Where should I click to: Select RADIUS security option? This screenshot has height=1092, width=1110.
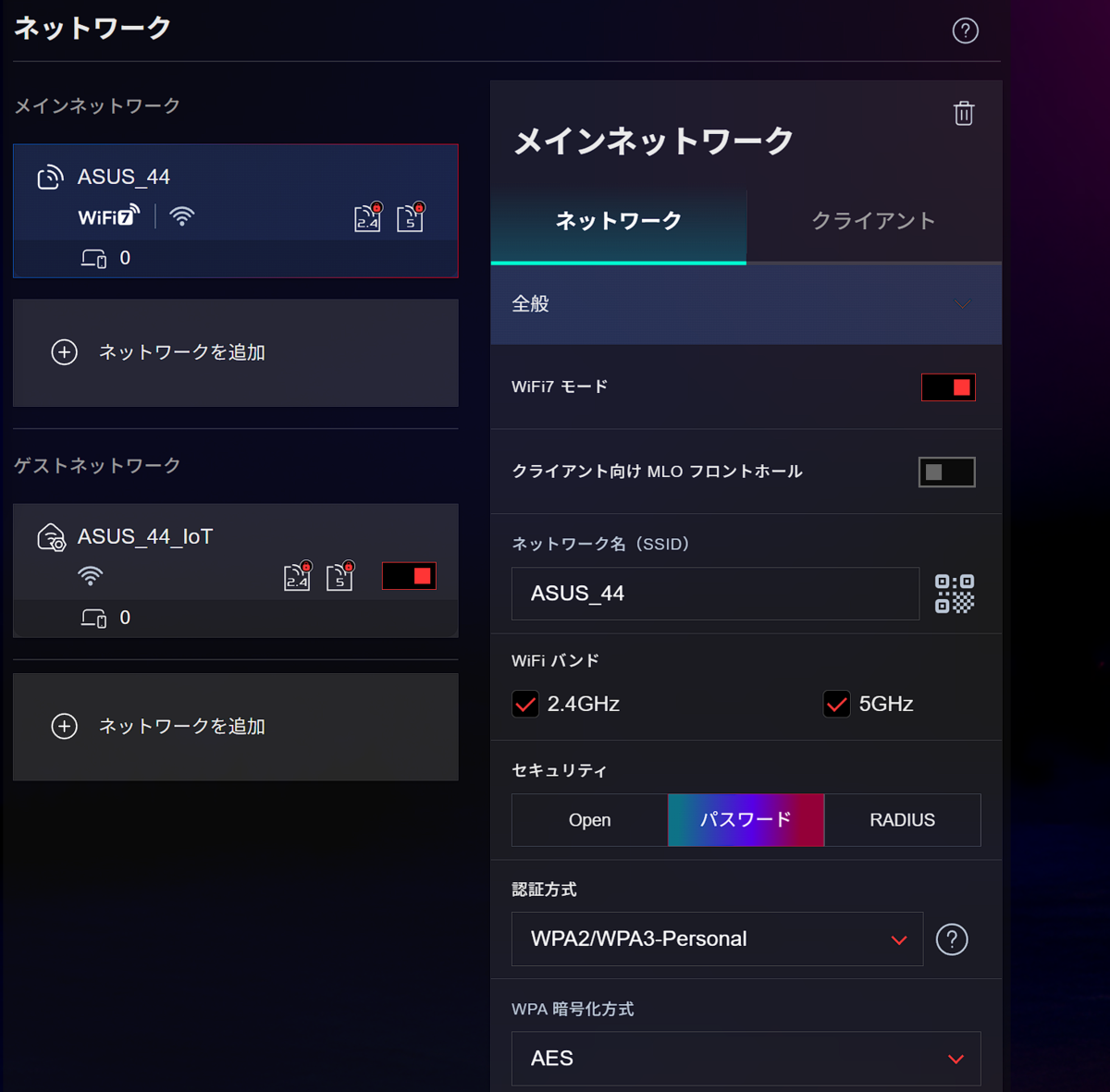coord(903,820)
